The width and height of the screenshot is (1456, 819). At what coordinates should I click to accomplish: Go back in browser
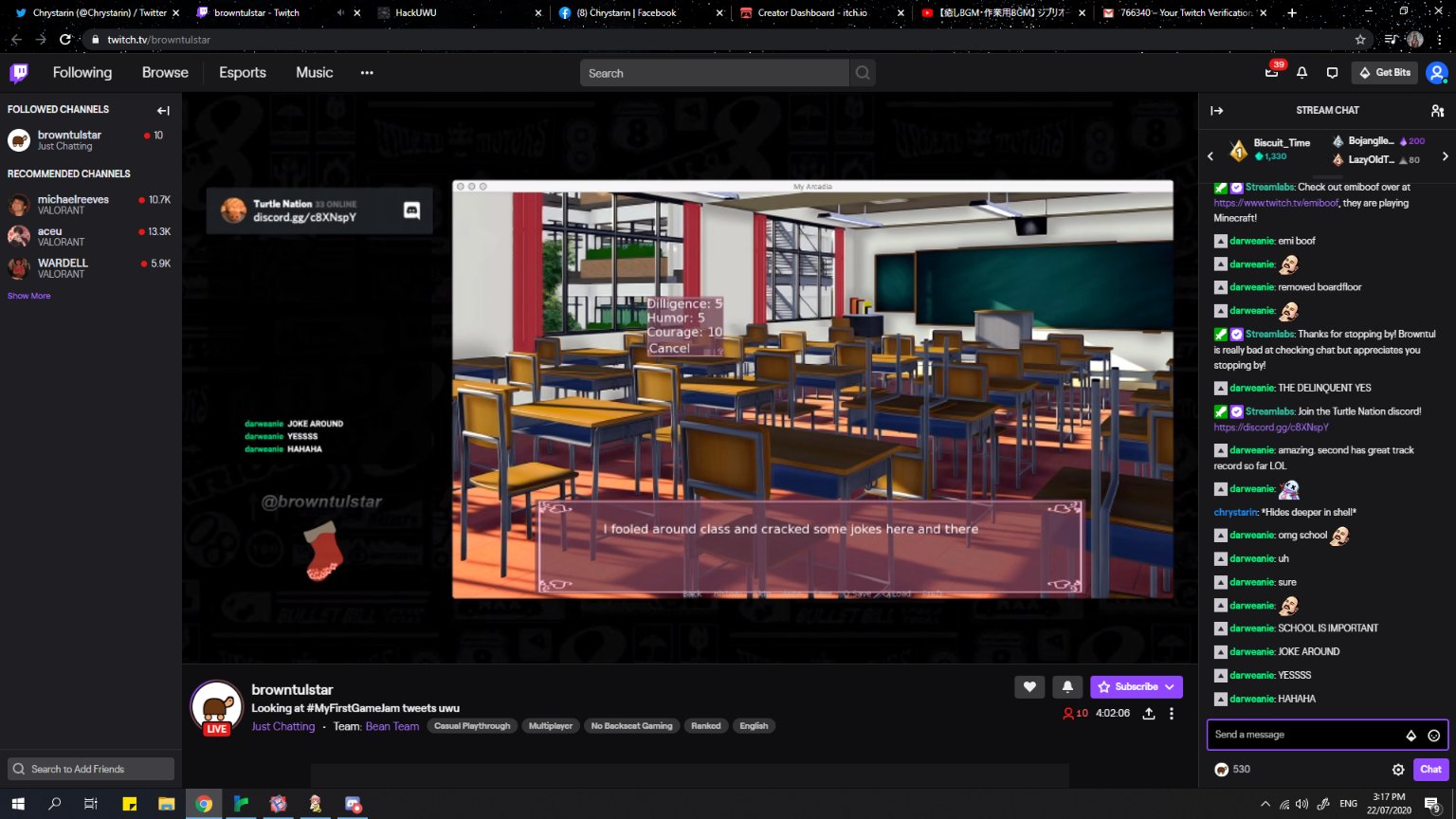15,40
